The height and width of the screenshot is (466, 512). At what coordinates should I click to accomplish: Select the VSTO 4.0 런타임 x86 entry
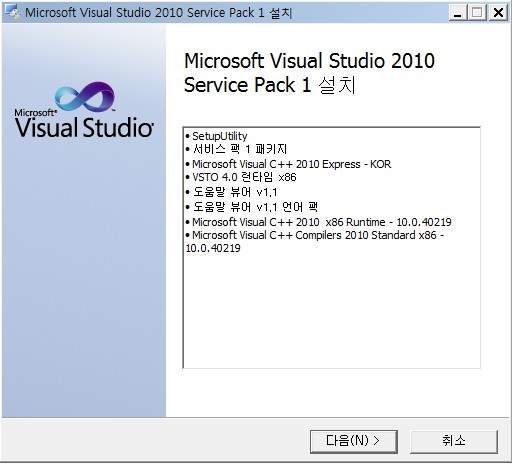point(241,177)
